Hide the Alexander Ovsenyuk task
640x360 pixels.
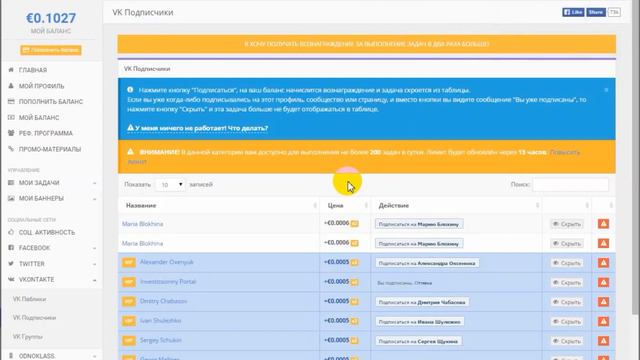pyautogui.click(x=567, y=263)
